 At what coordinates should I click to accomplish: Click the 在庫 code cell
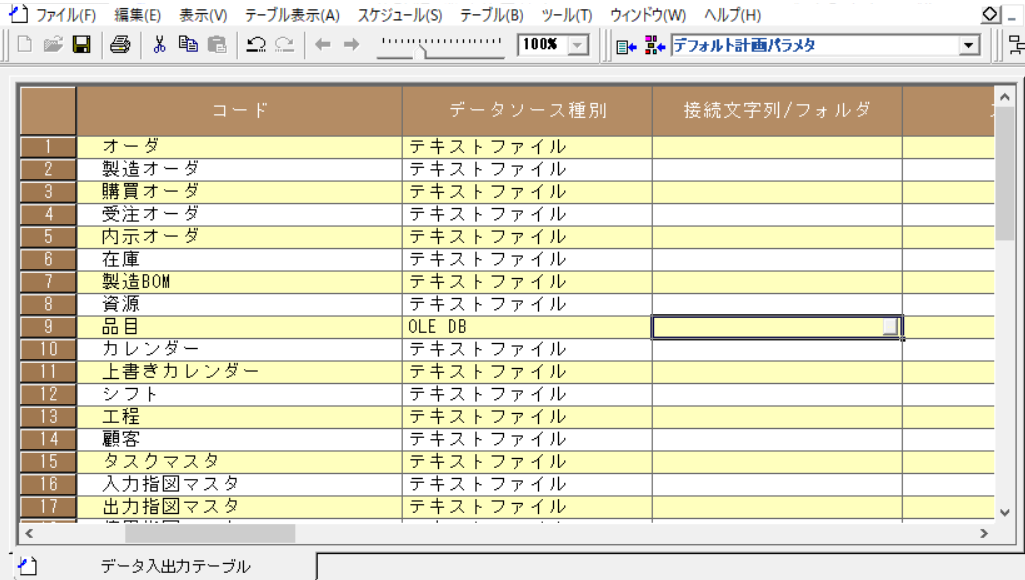point(239,259)
